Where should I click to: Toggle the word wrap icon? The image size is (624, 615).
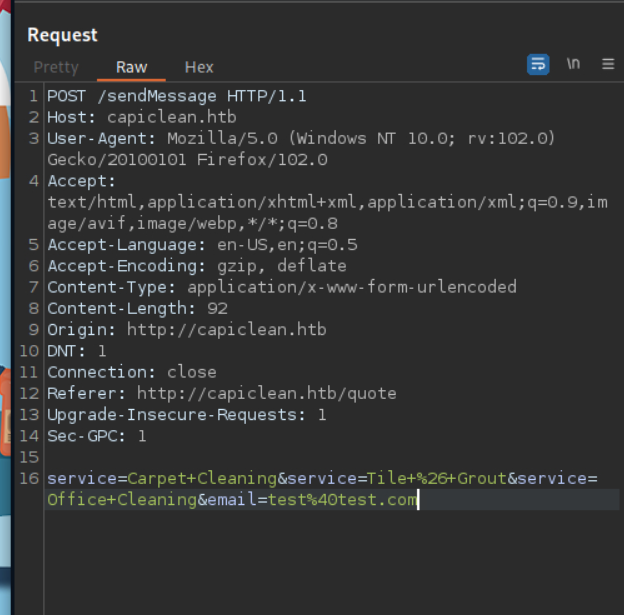pos(538,64)
